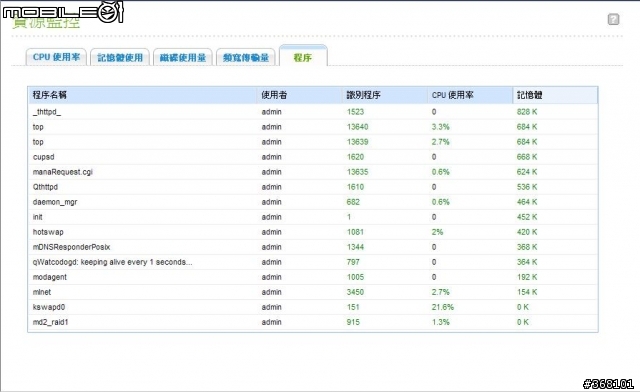Image resolution: width=640 pixels, height=392 pixels.
Task: Sort by 程序名稱 column header
Action: point(142,95)
